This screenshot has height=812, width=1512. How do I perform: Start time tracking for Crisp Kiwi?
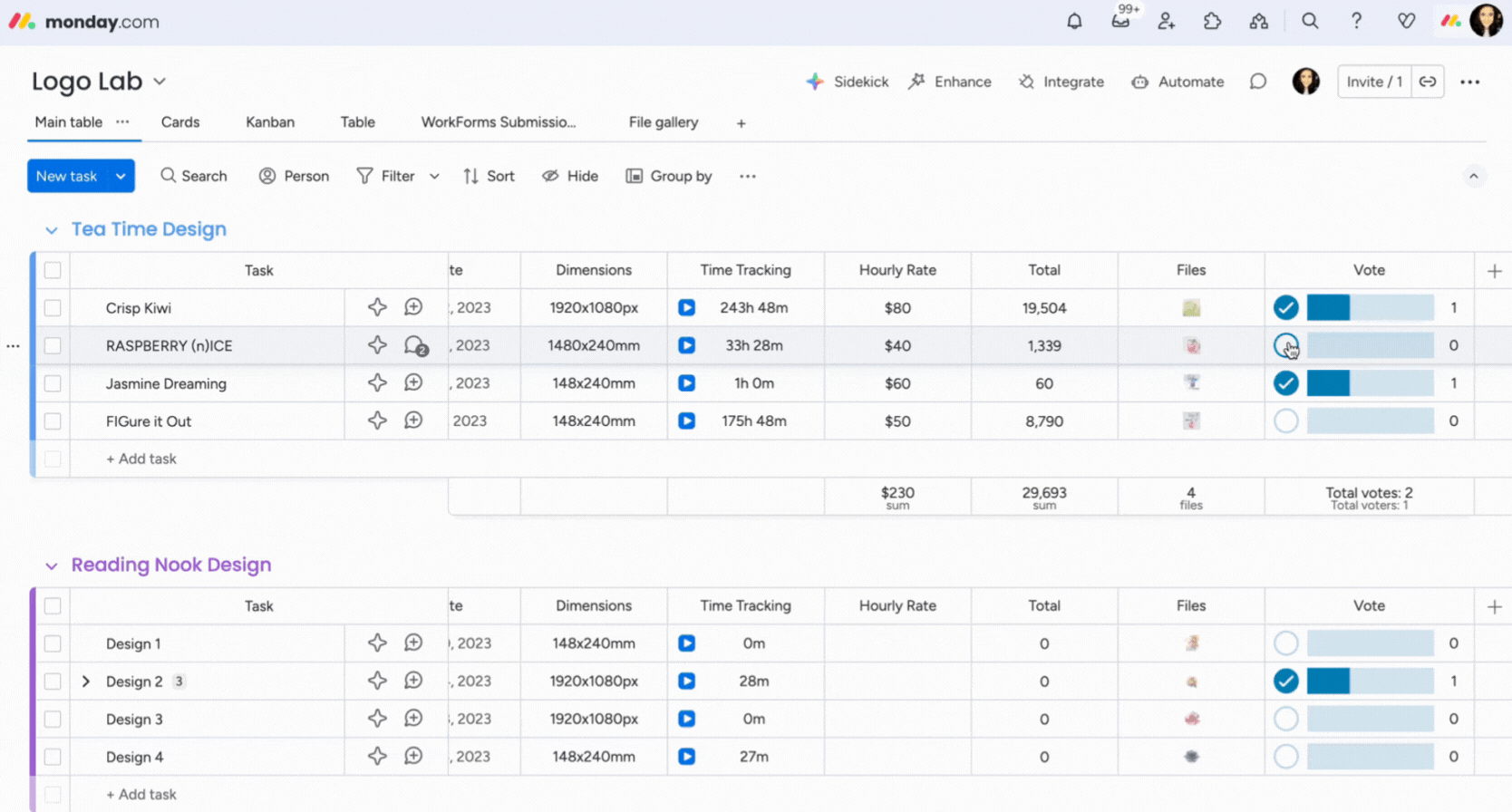click(687, 308)
